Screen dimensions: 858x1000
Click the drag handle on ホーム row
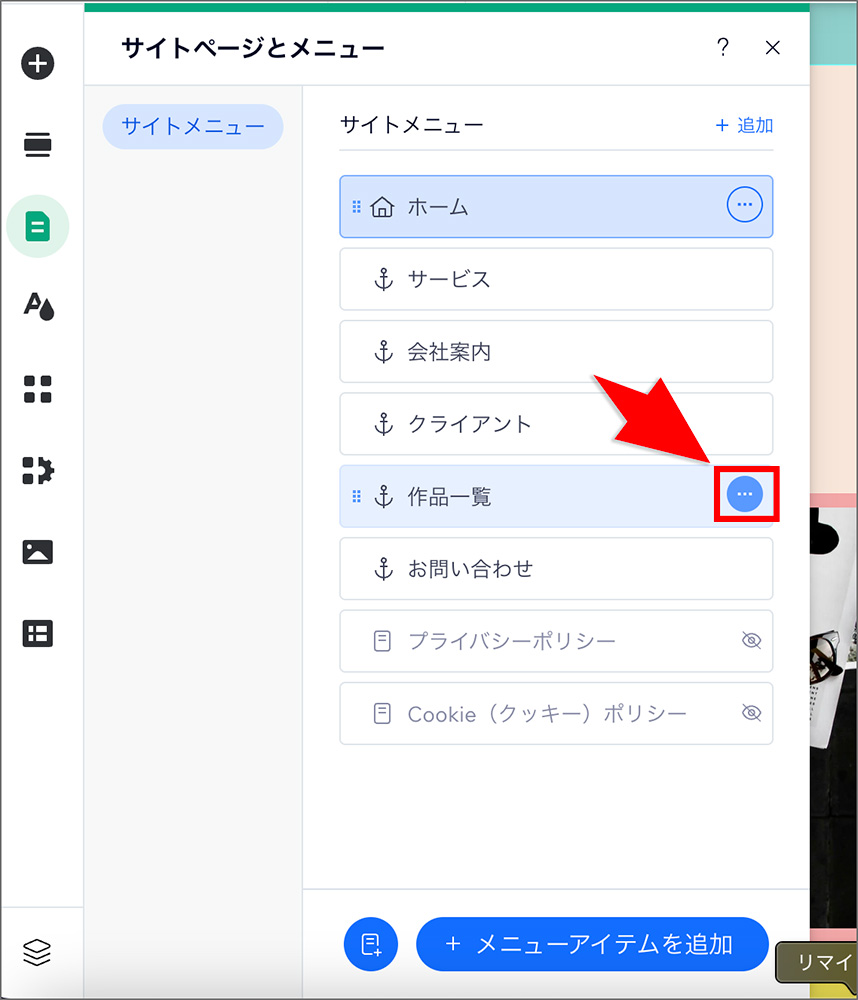(357, 207)
